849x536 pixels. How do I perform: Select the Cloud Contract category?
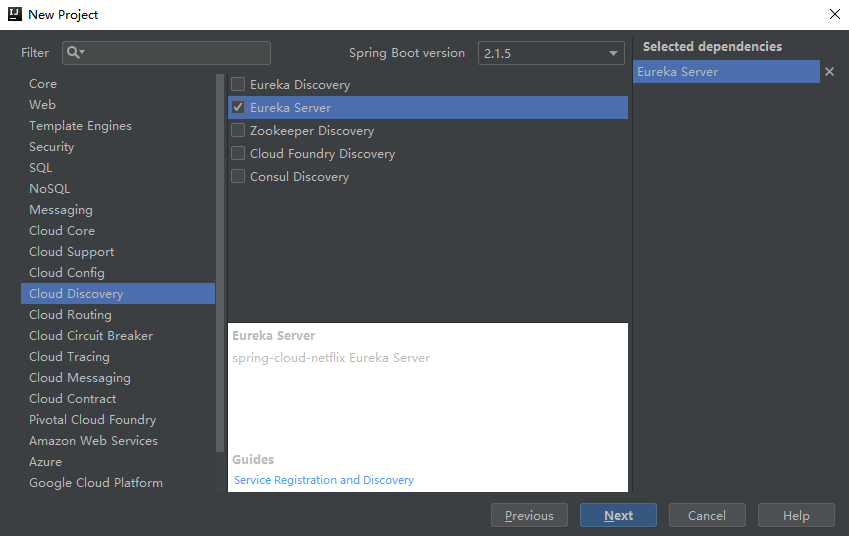(x=118, y=398)
